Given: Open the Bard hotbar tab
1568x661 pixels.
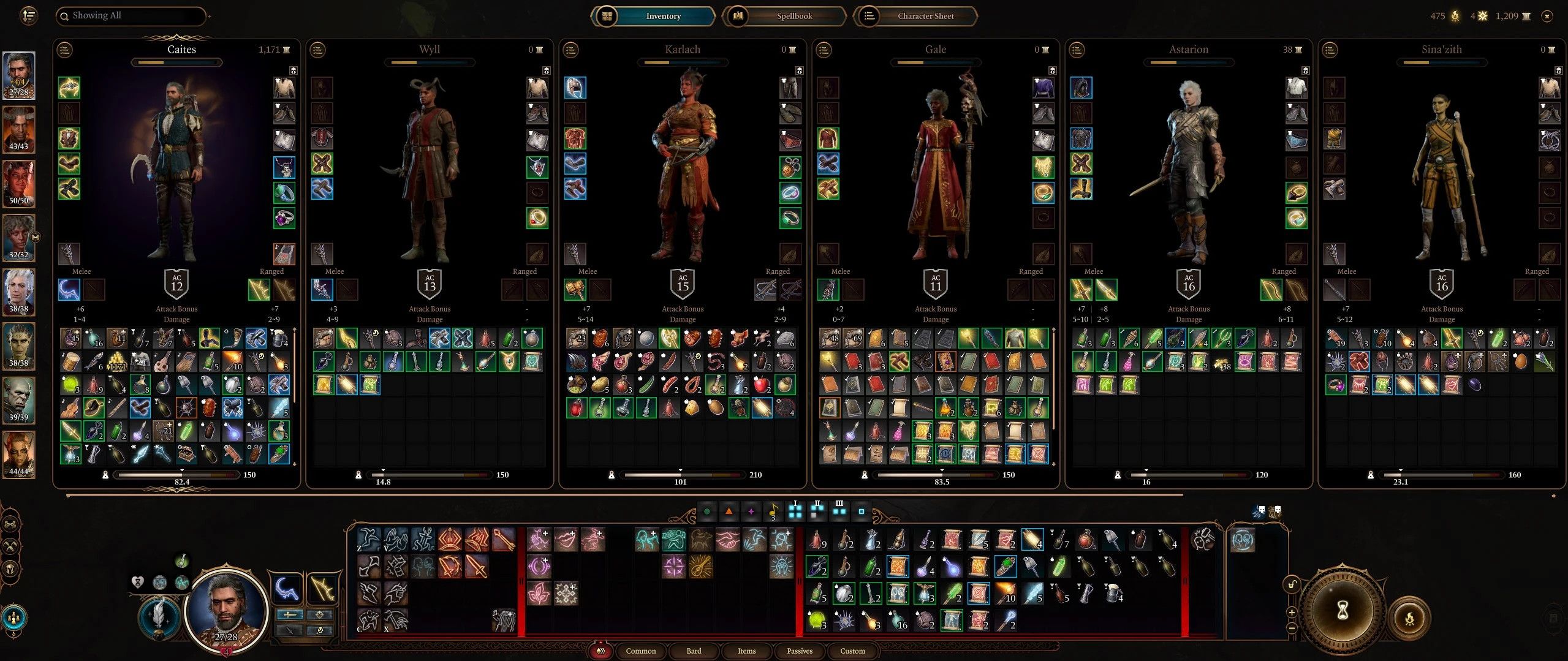Looking at the screenshot, I should click(x=694, y=651).
